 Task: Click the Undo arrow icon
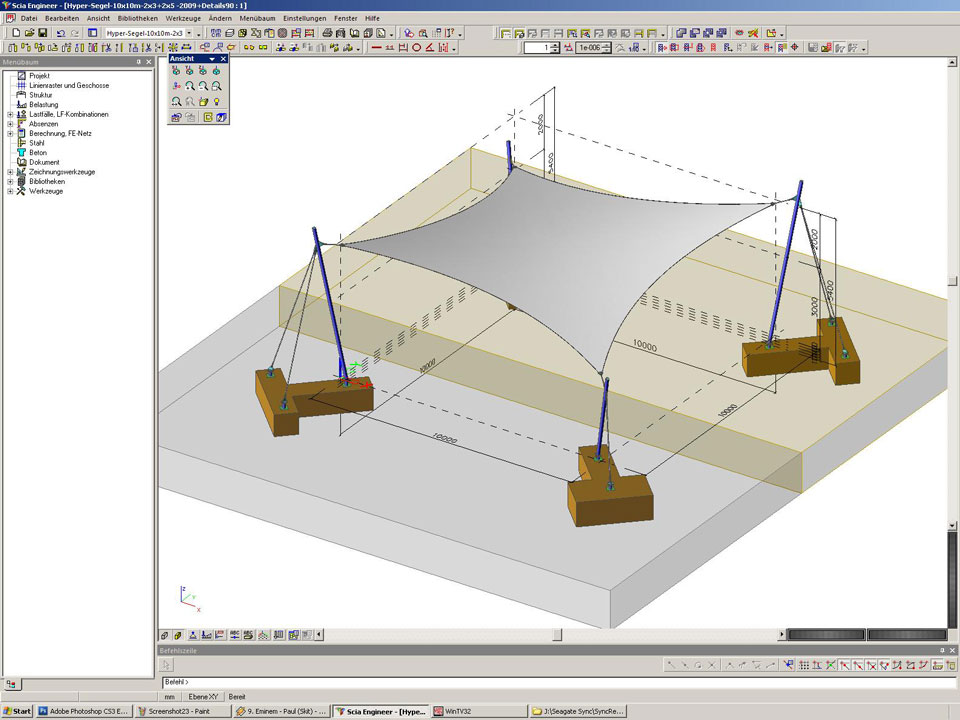pos(60,33)
